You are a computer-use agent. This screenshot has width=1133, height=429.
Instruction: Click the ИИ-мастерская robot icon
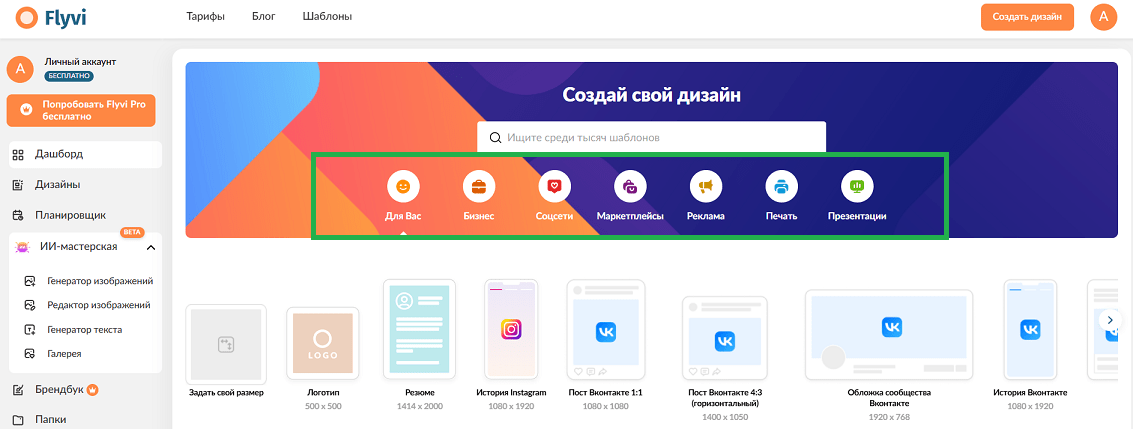pyautogui.click(x=22, y=247)
